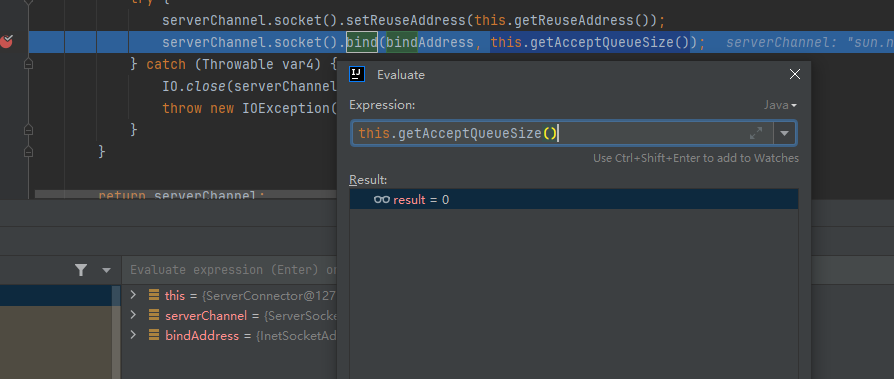The height and width of the screenshot is (379, 894).
Task: Click the glasses icon beside result
Action: pyautogui.click(x=381, y=199)
